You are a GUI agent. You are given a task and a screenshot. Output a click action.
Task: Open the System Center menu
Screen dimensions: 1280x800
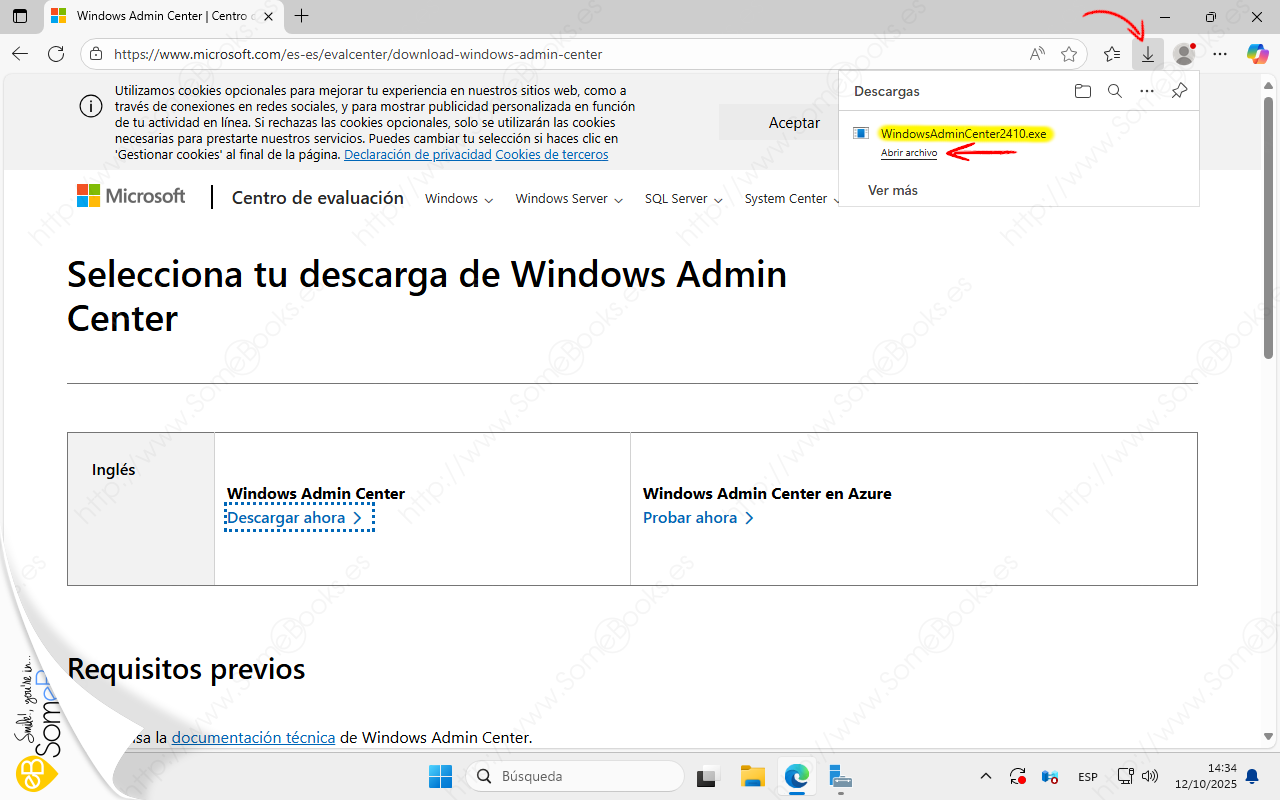pyautogui.click(x=791, y=199)
